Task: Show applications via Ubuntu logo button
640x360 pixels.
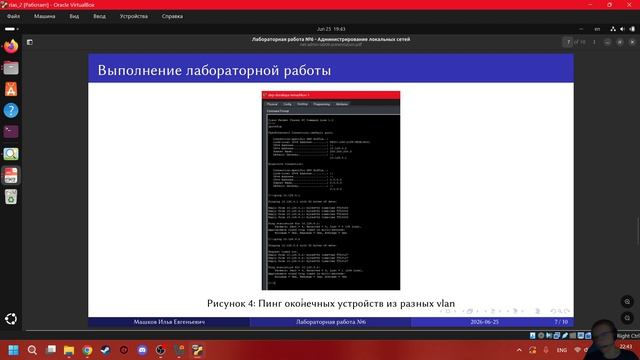Action: [x=11, y=319]
